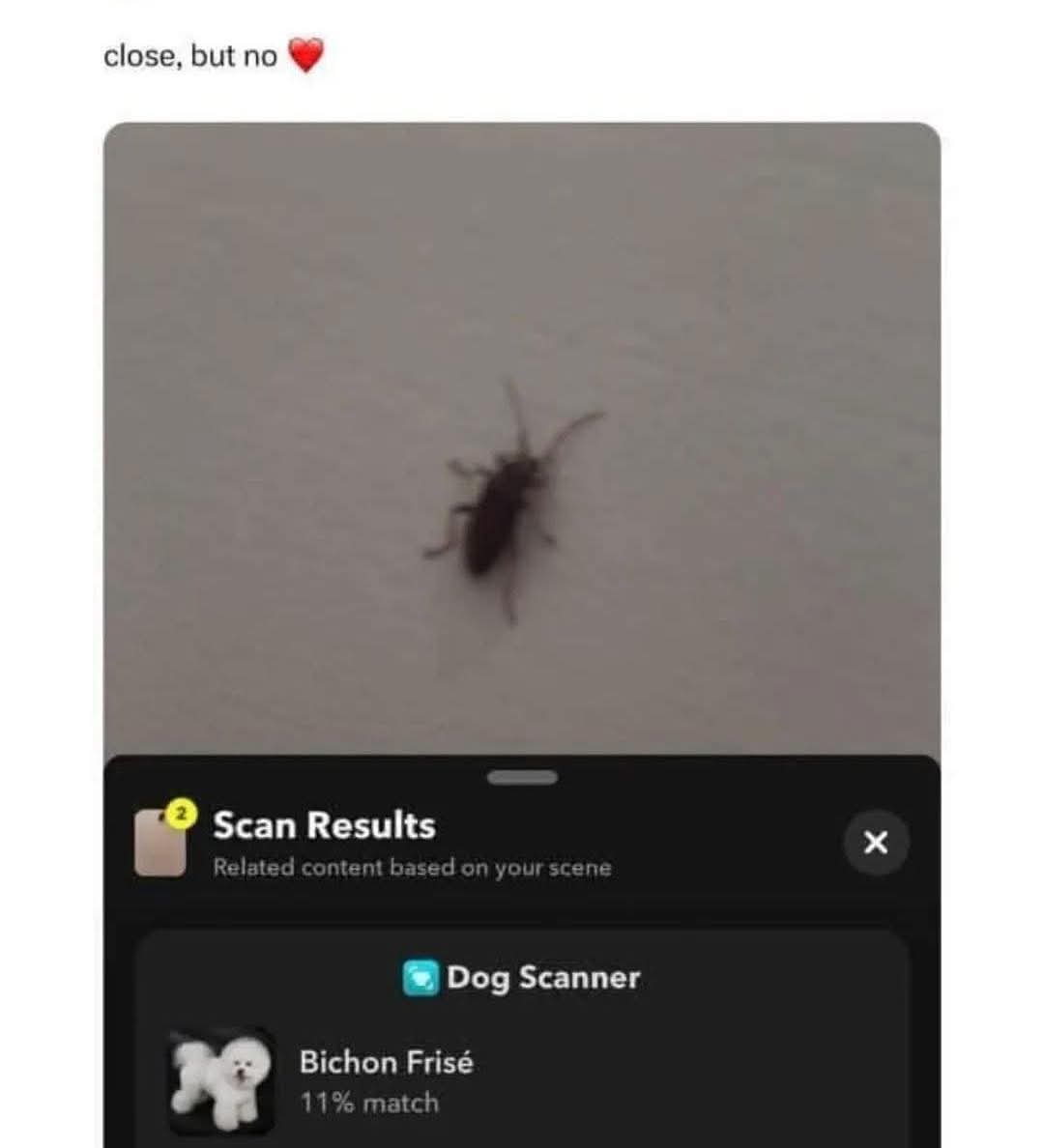Click the 11% match label

(369, 1103)
